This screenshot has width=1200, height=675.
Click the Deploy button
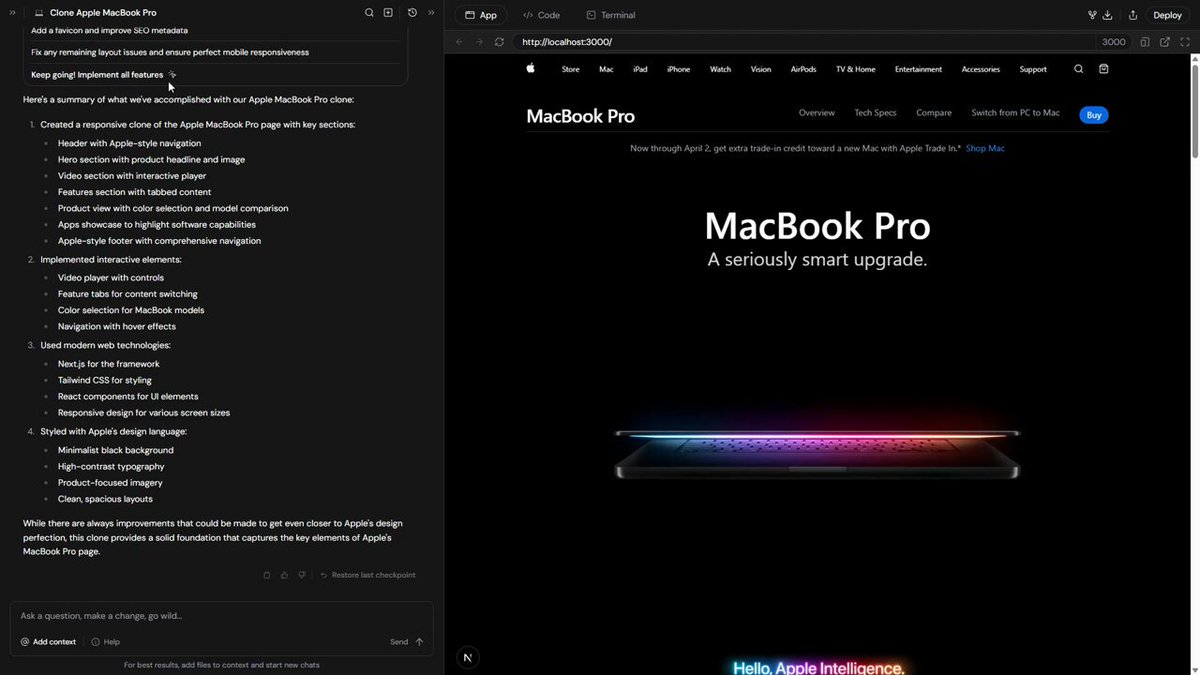click(x=1167, y=15)
